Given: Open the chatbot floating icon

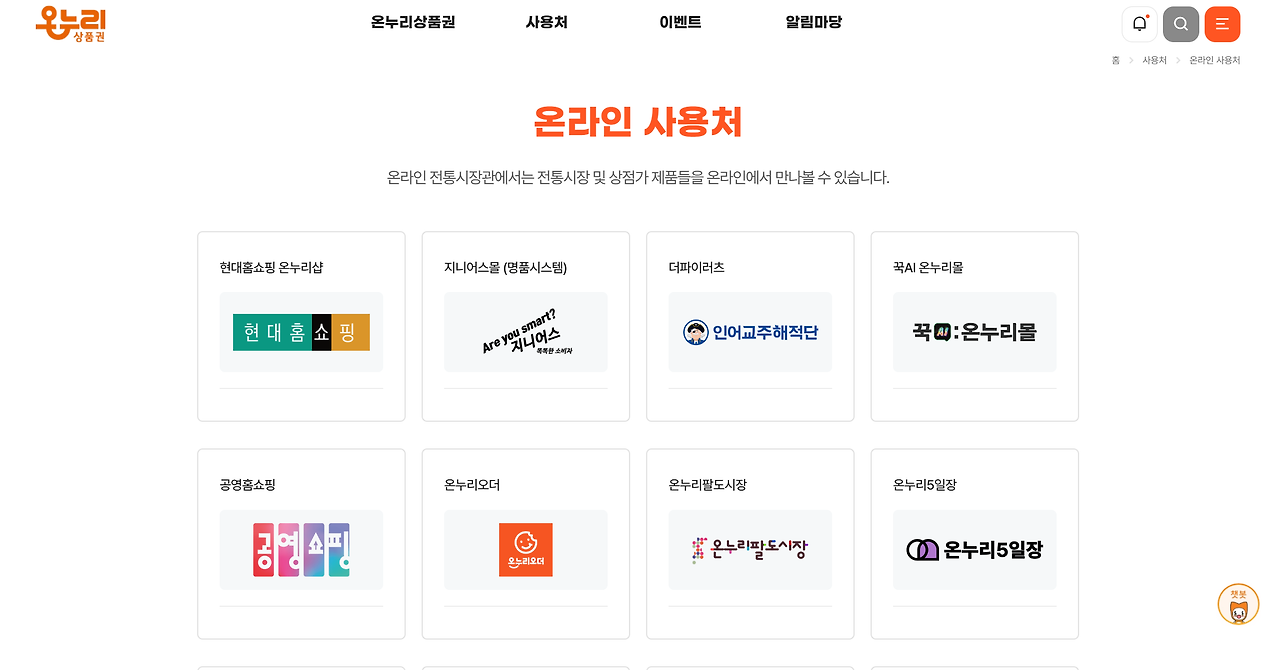Looking at the screenshot, I should coord(1238,605).
